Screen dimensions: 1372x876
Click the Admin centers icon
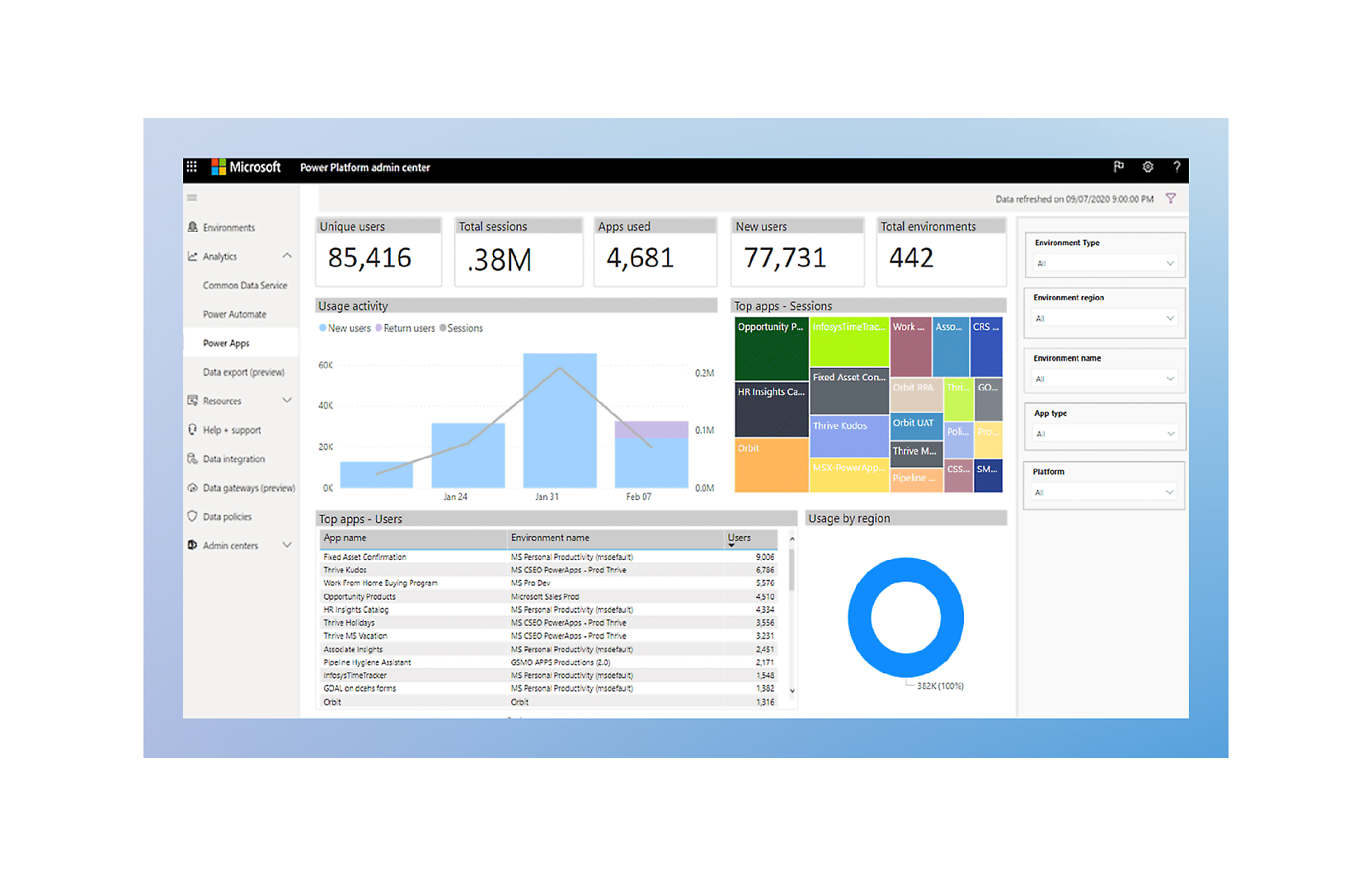coord(193,545)
